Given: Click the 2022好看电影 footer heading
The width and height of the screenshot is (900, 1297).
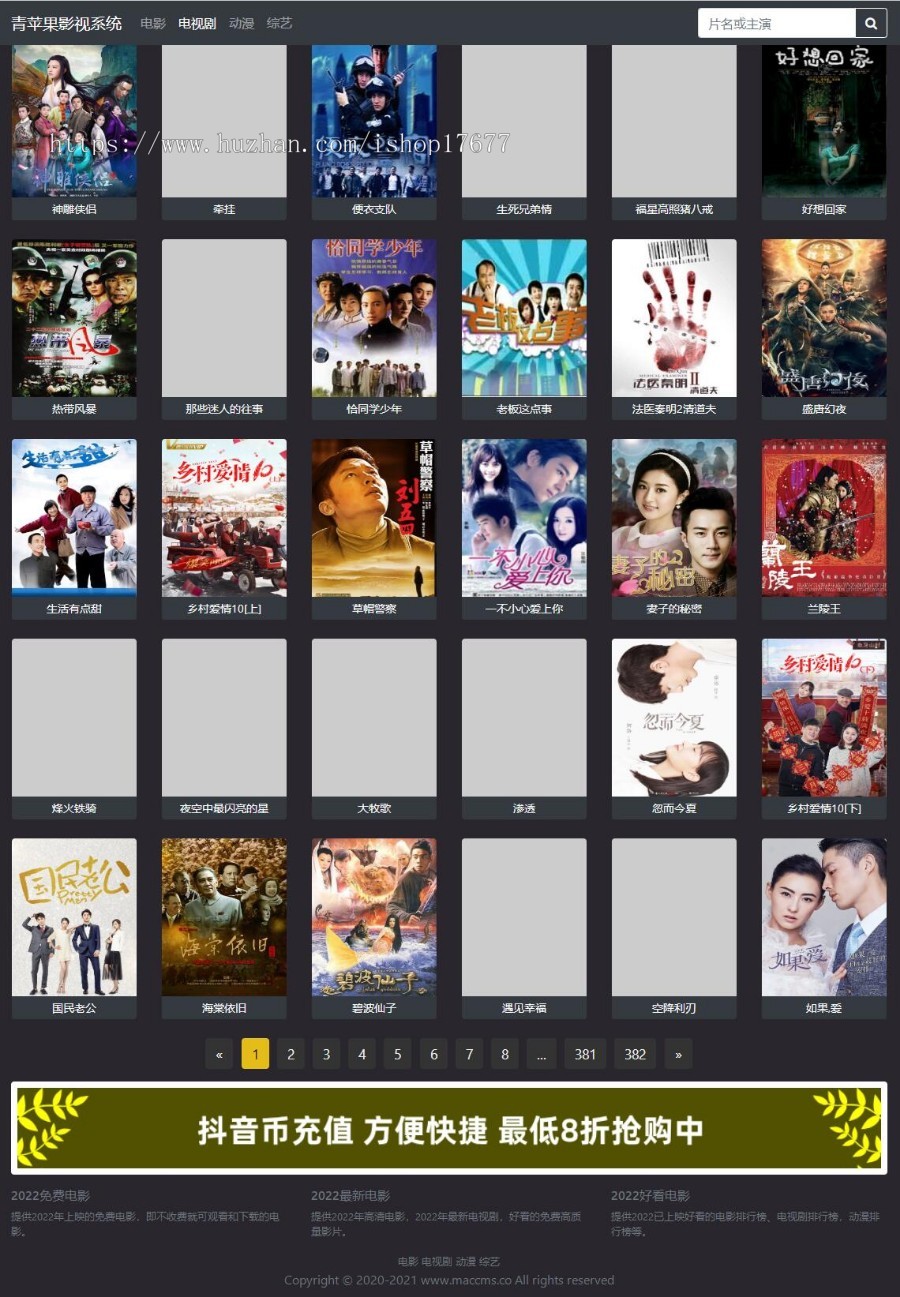Looking at the screenshot, I should pyautogui.click(x=650, y=1196).
